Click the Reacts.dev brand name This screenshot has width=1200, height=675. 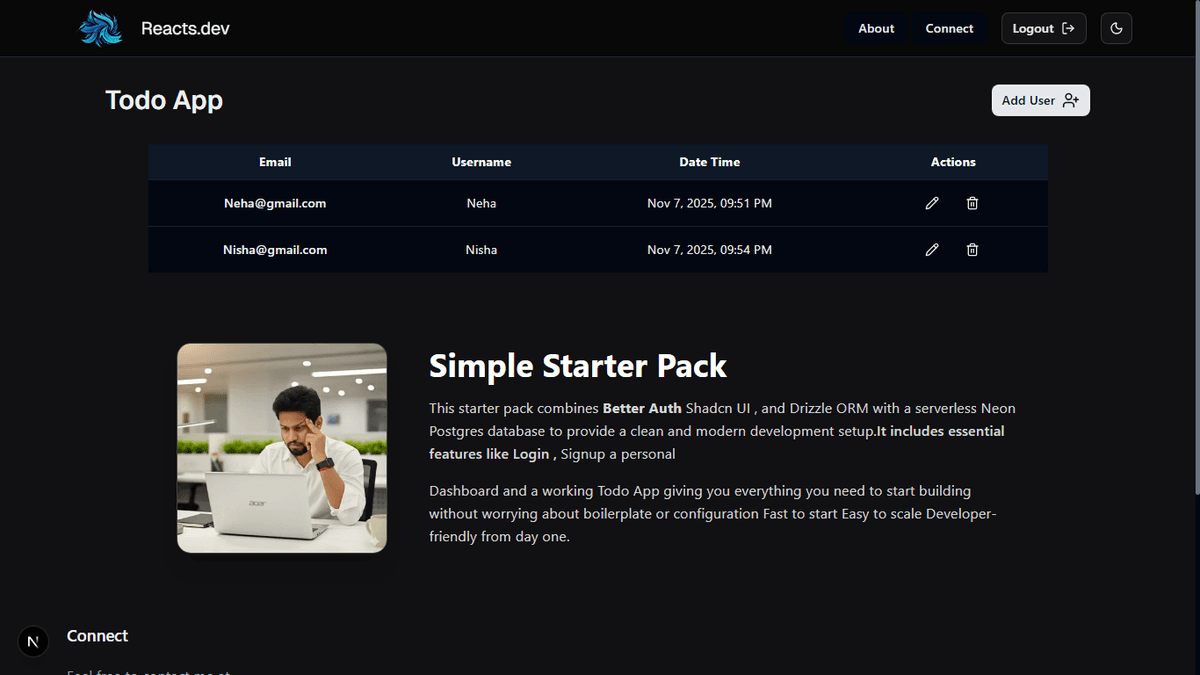[x=185, y=28]
